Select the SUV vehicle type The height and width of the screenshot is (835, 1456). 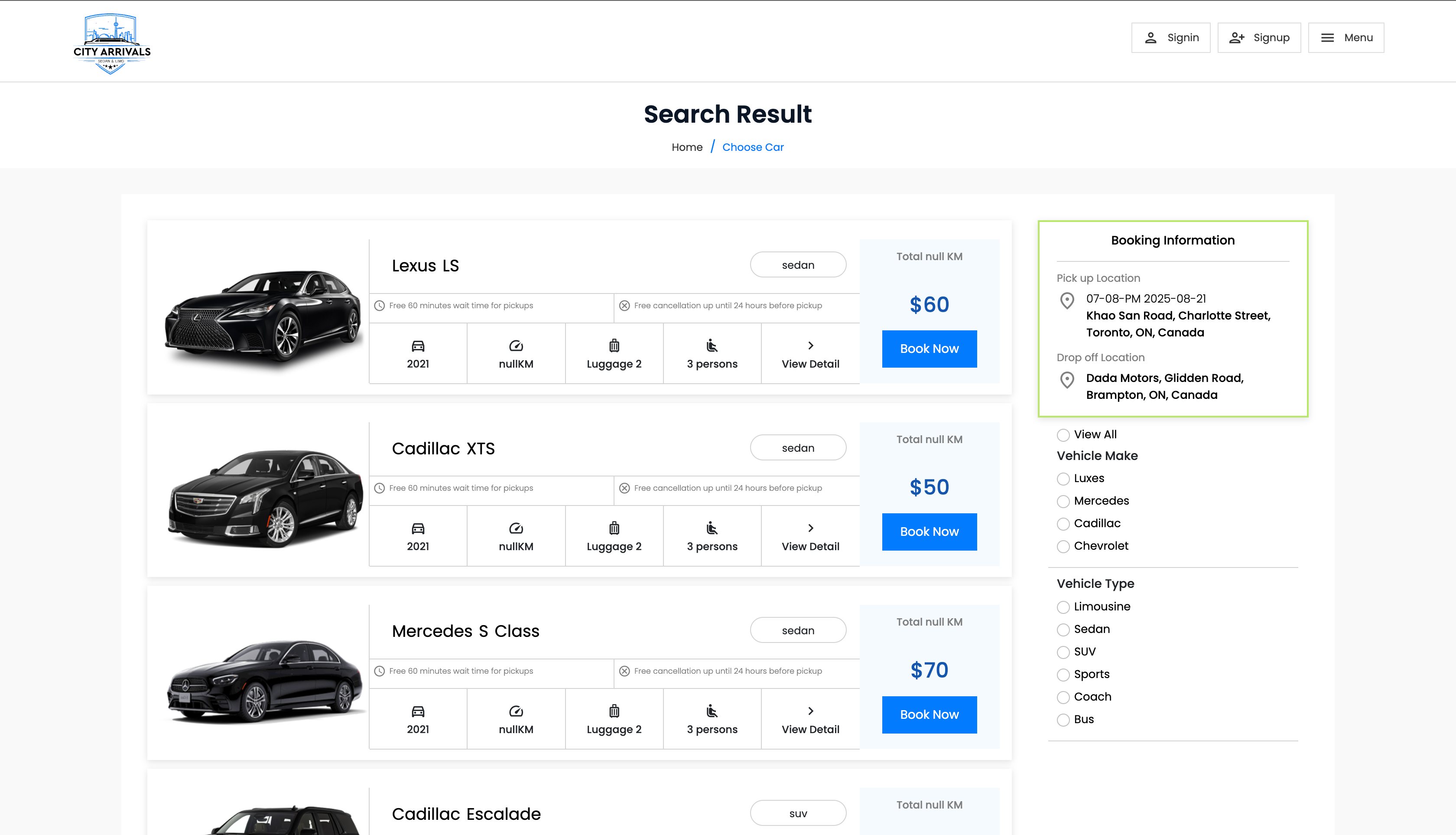coord(1063,652)
